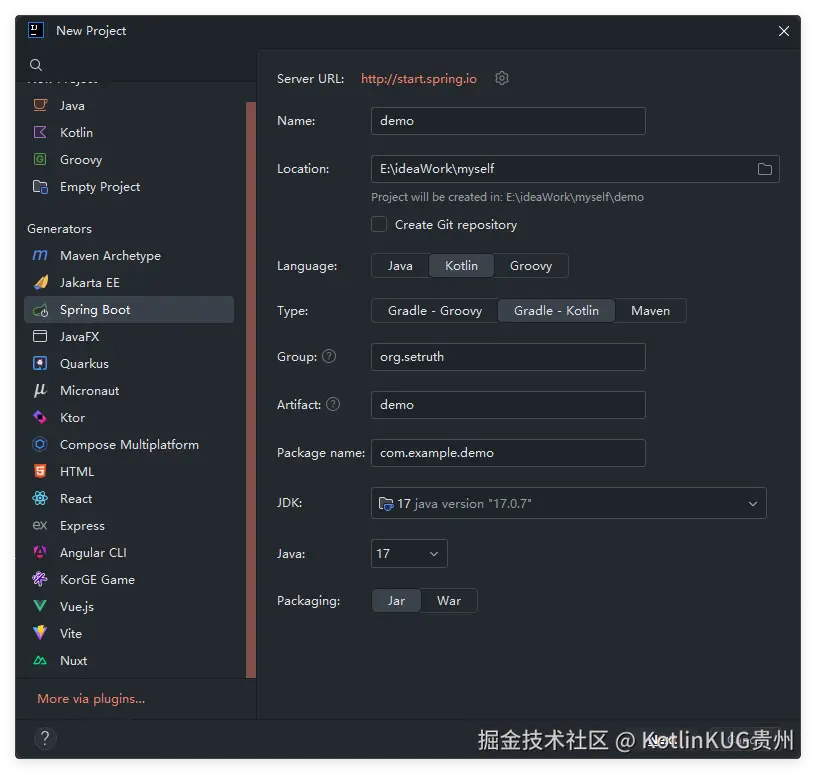Click the Java generator icon

point(40,105)
